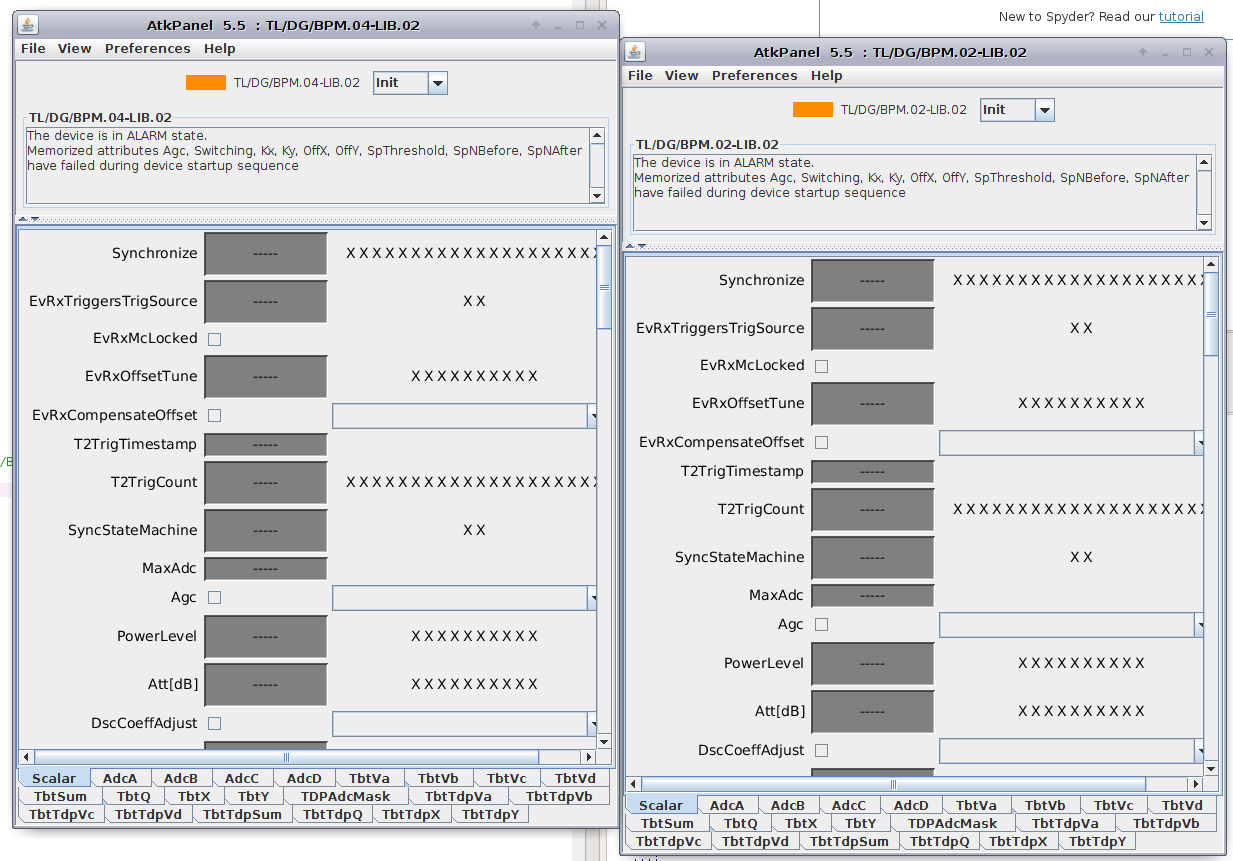
Task: Check DscCoeffAdjust in BPM.04-LIB.02 window
Action: click(214, 723)
